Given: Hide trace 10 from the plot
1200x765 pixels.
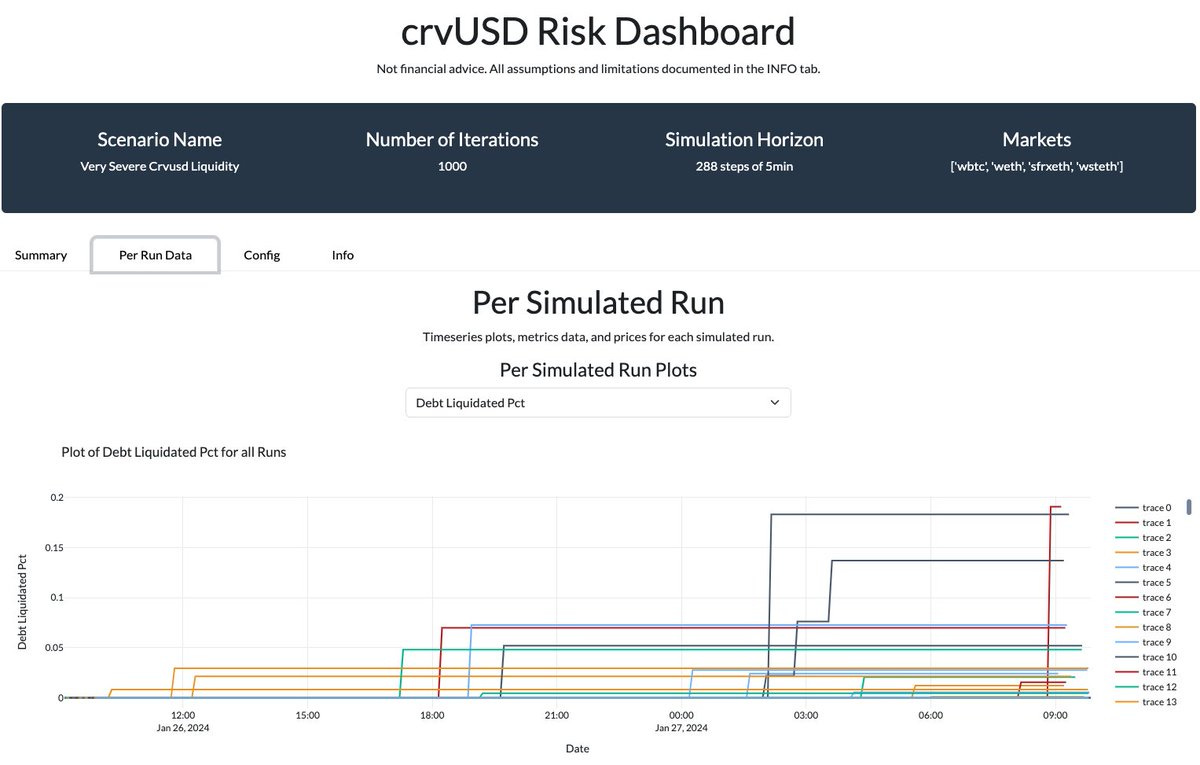Looking at the screenshot, I should click(1146, 658).
